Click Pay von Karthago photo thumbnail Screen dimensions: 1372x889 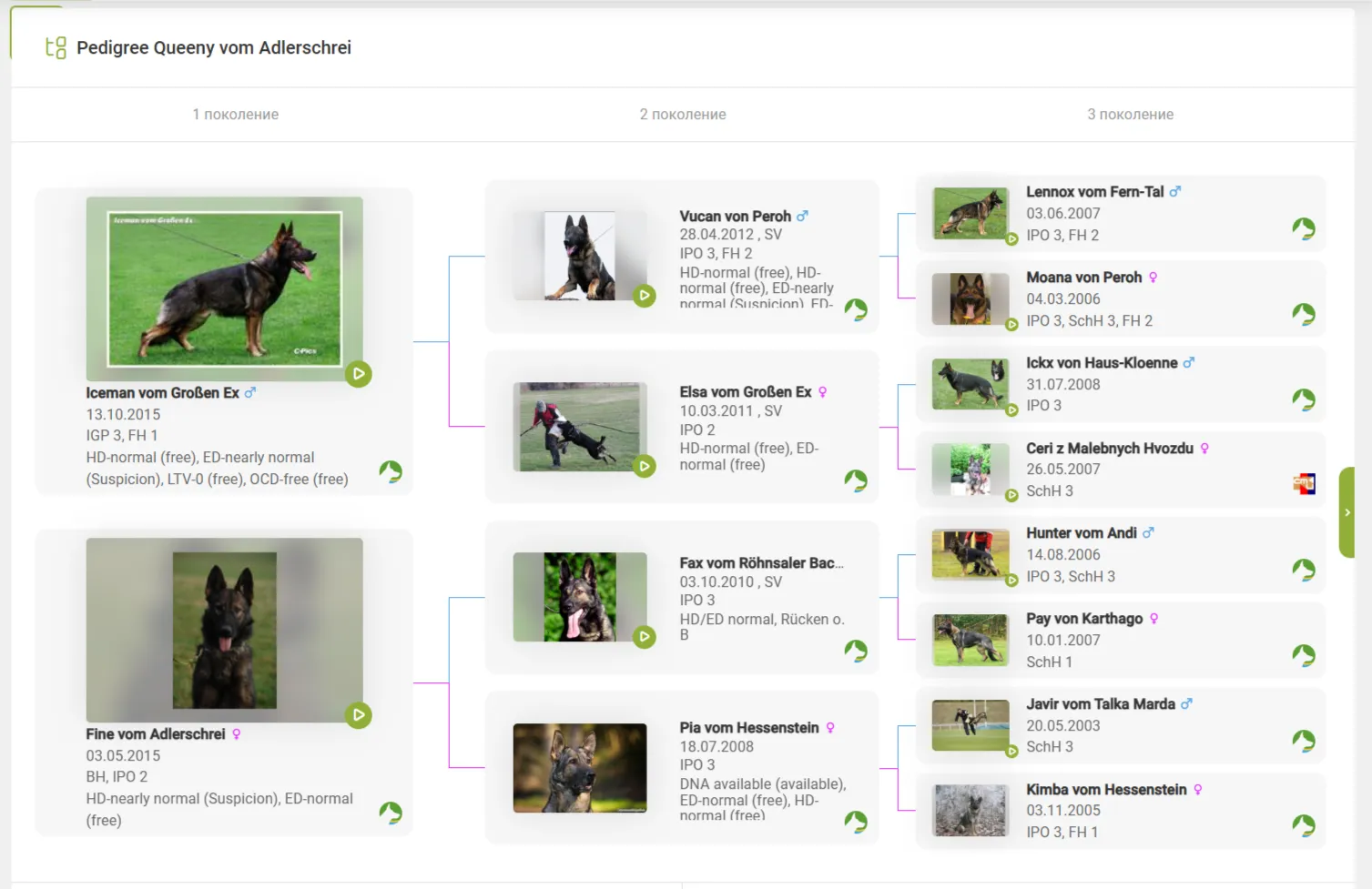pyautogui.click(x=971, y=640)
